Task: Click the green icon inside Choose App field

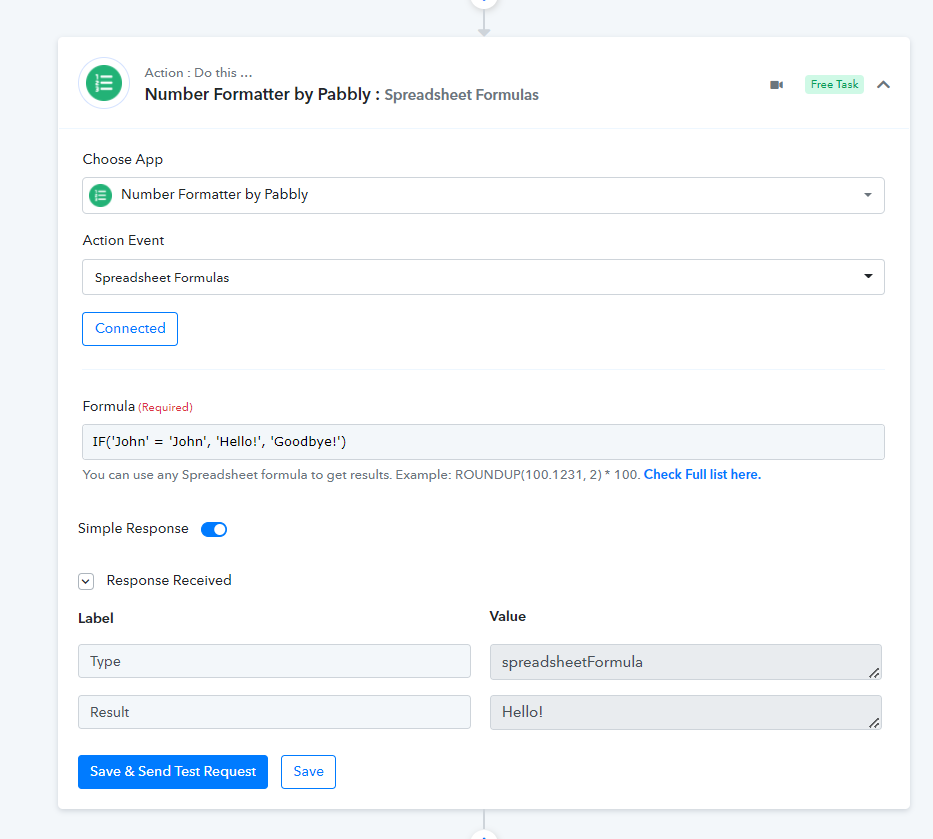Action: [100, 195]
